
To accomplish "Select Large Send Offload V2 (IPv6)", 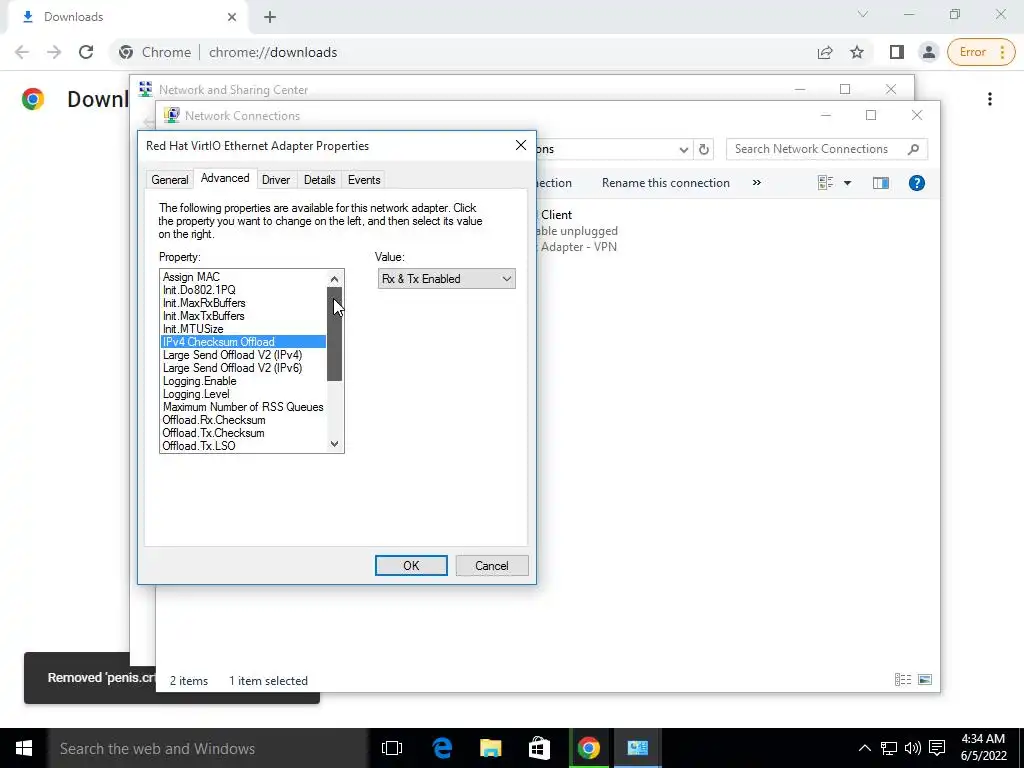I will click(243, 368).
